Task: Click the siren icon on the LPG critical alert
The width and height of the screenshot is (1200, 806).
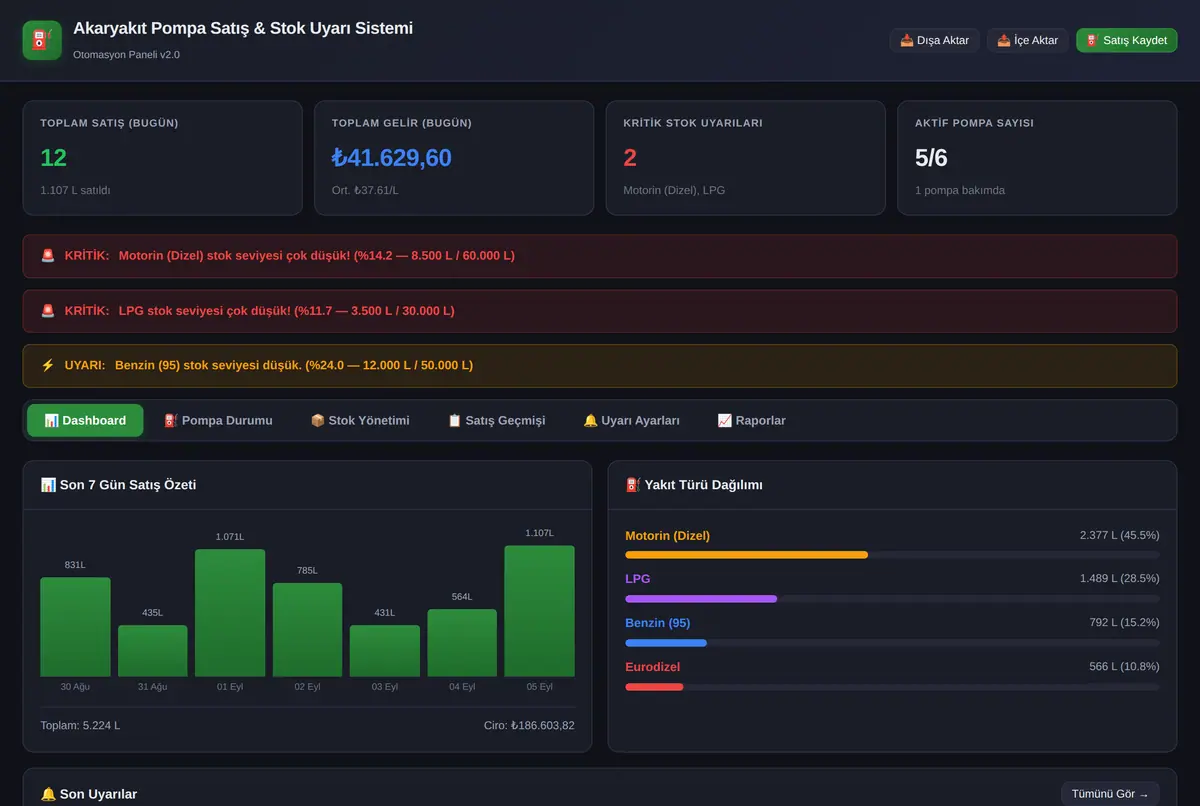Action: click(48, 311)
